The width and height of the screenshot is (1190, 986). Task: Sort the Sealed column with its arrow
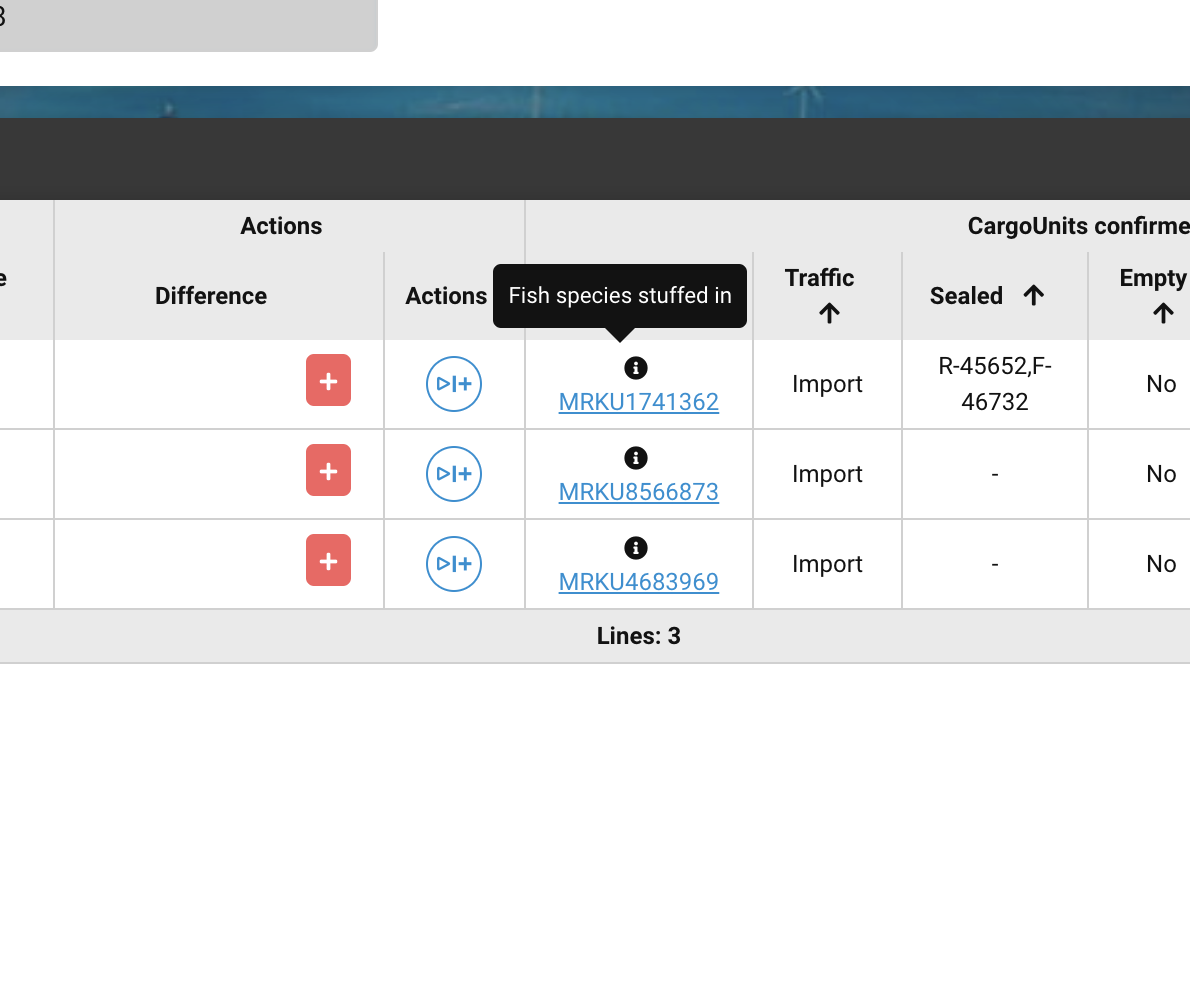pos(1034,295)
